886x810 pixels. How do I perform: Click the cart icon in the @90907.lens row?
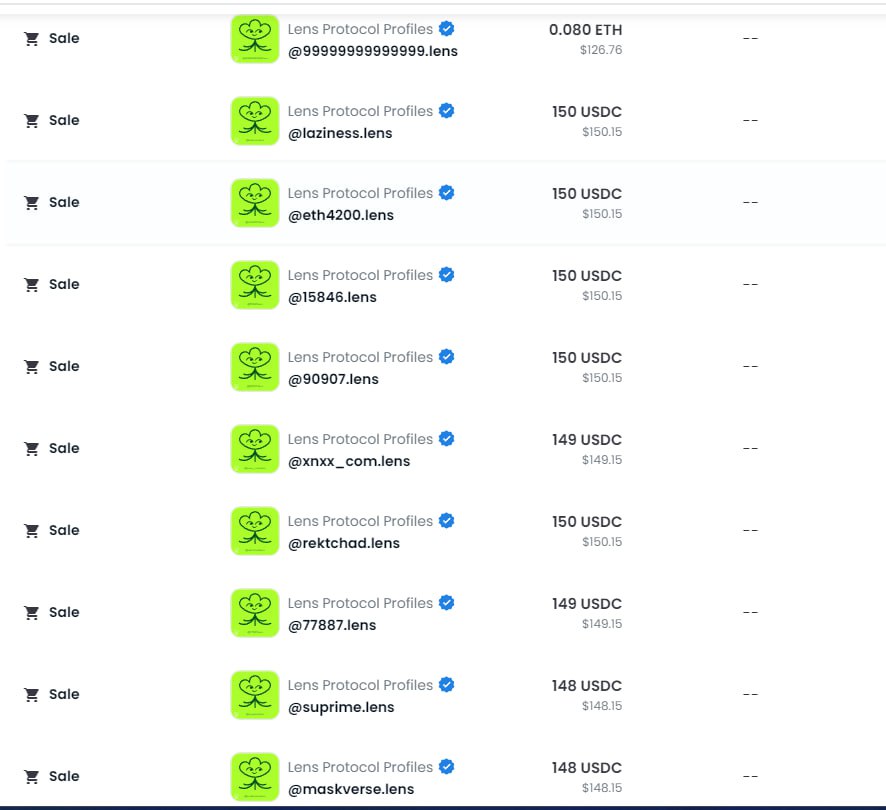[32, 366]
